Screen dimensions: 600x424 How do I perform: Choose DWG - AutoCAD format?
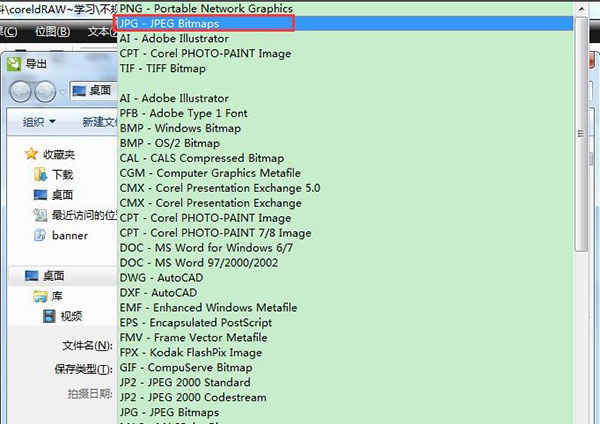346,277
